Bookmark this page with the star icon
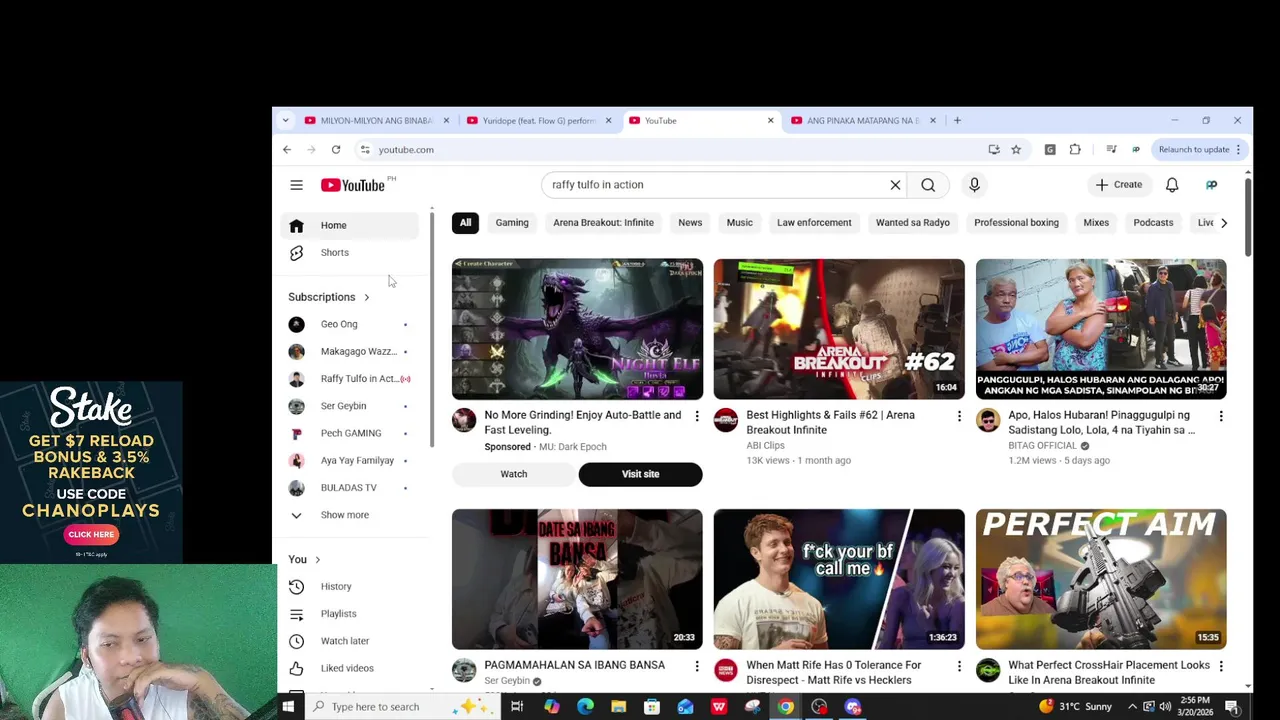 point(1016,150)
